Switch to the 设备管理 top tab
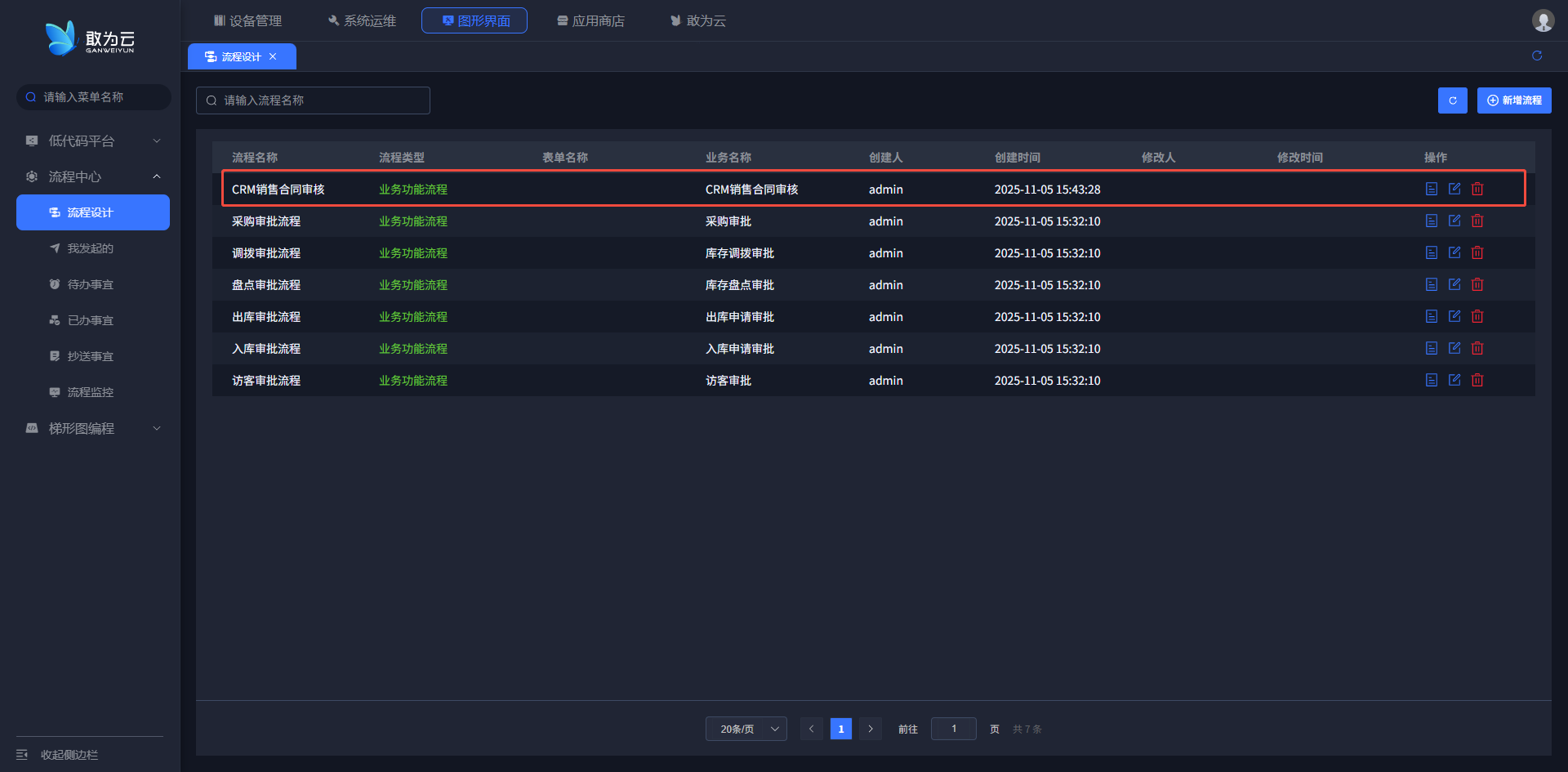The height and width of the screenshot is (772, 1568). pyautogui.click(x=247, y=20)
